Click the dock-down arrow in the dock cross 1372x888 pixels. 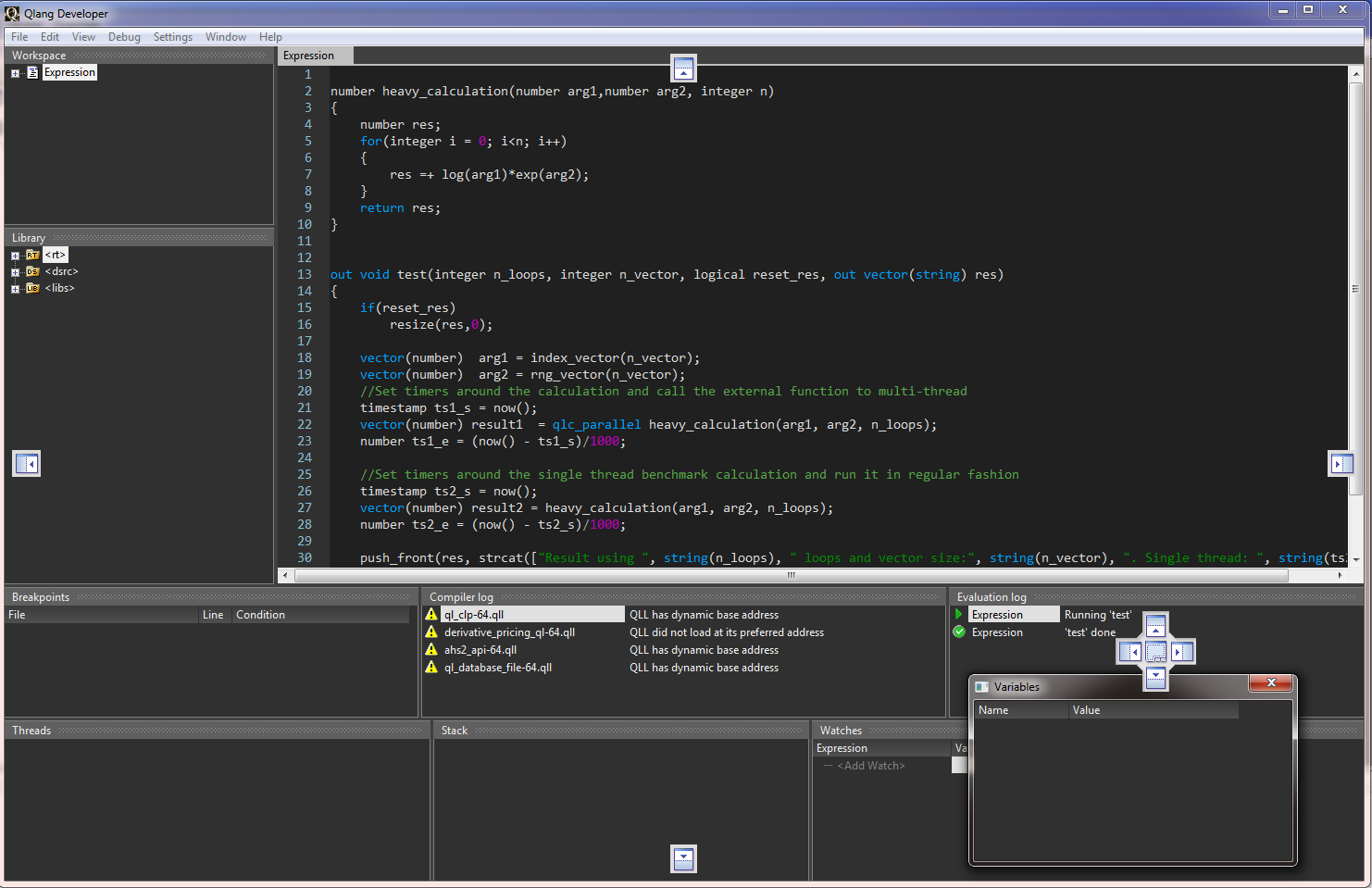coord(1155,678)
